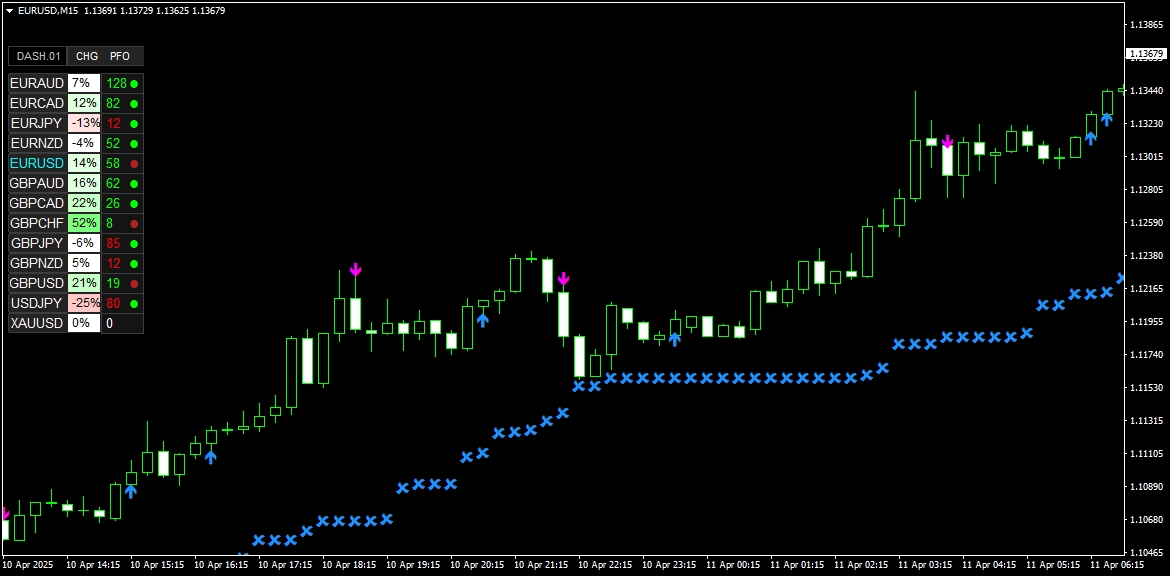Click the 1.12165 price axis label
The width and height of the screenshot is (1170, 576).
click(x=1146, y=289)
